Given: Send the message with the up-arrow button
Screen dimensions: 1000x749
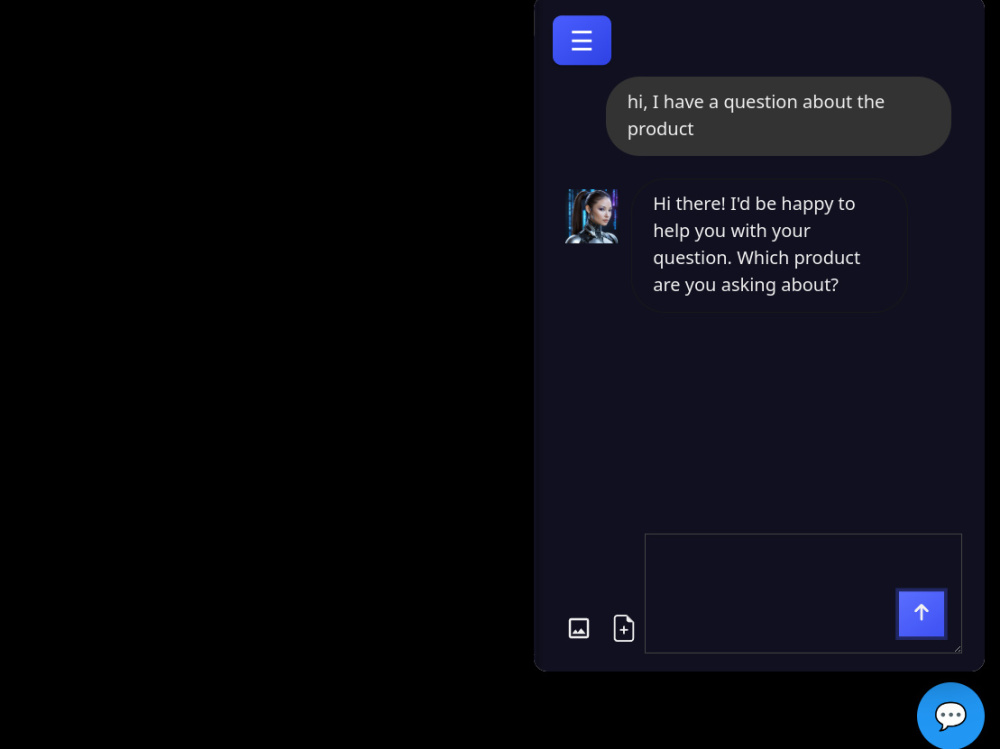Looking at the screenshot, I should 921,614.
